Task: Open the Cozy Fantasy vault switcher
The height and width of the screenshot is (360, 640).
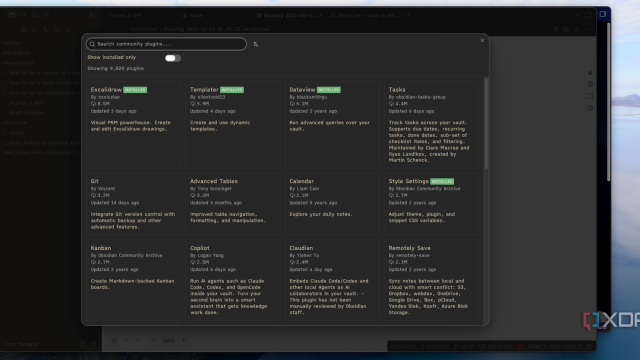Action: (22, 344)
